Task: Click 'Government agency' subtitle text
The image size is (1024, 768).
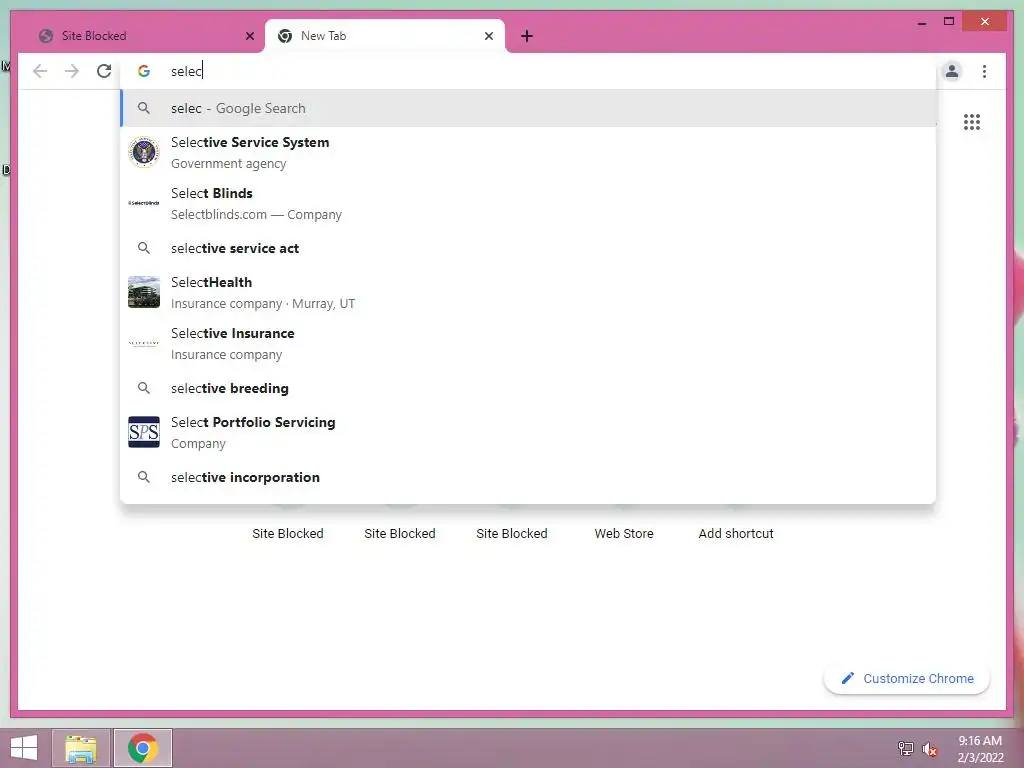Action: click(x=229, y=163)
